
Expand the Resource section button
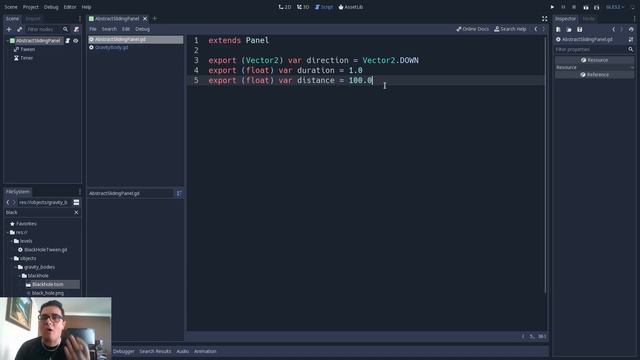594,60
